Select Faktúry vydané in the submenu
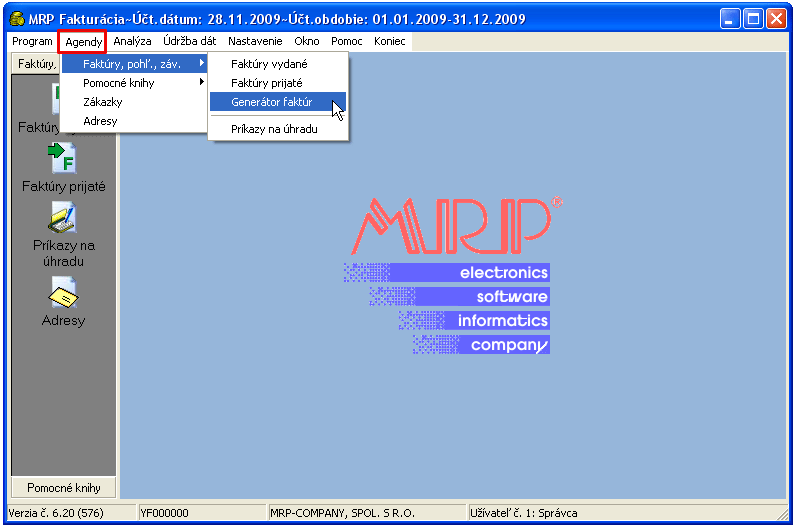The image size is (796, 527). tap(278, 64)
